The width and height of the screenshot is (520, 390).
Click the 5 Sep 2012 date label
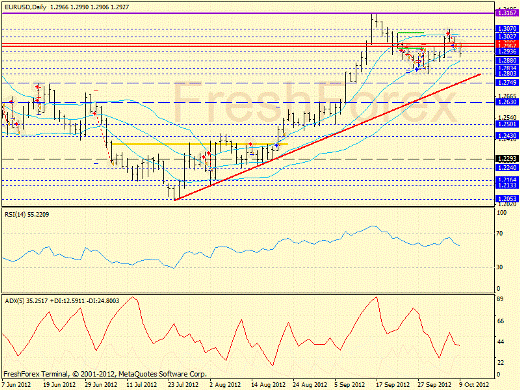point(351,384)
